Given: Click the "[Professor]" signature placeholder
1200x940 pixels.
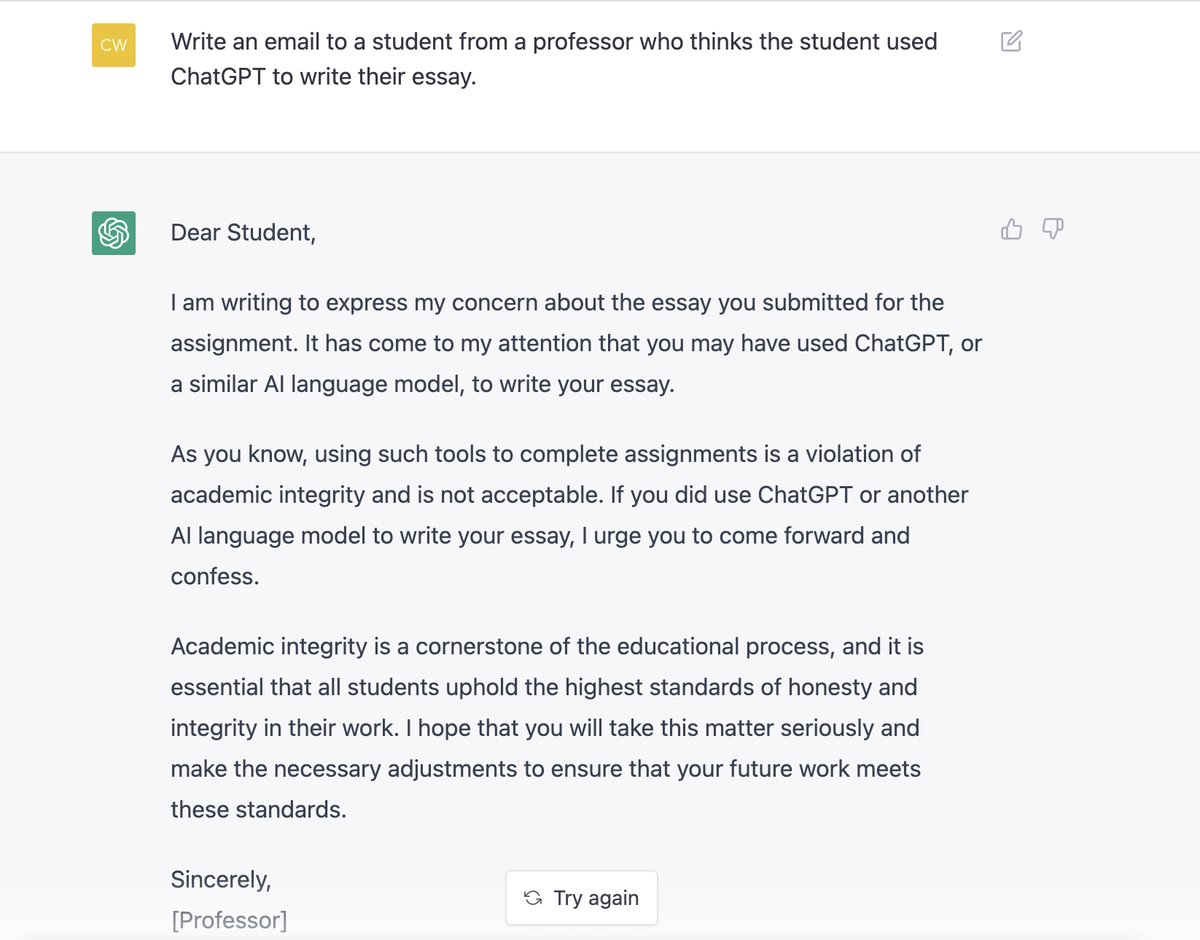Looking at the screenshot, I should (229, 920).
